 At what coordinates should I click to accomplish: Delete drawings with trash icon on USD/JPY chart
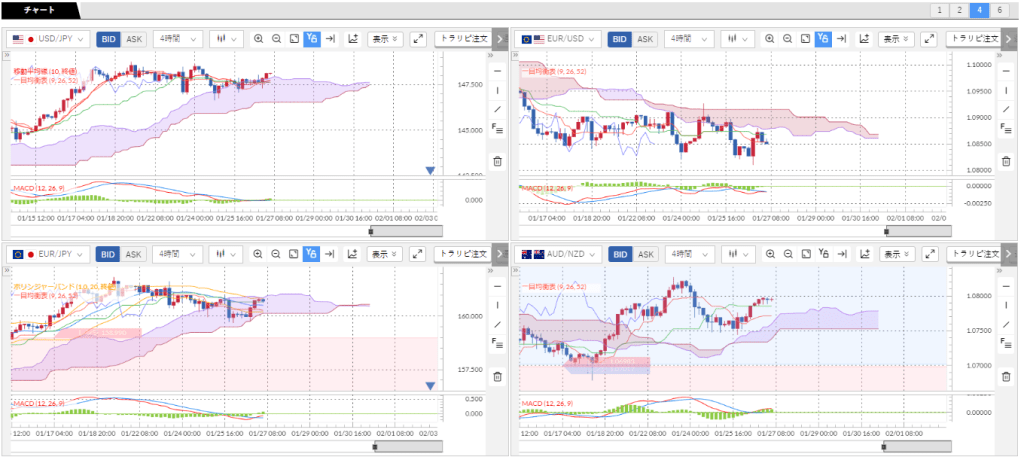497,161
